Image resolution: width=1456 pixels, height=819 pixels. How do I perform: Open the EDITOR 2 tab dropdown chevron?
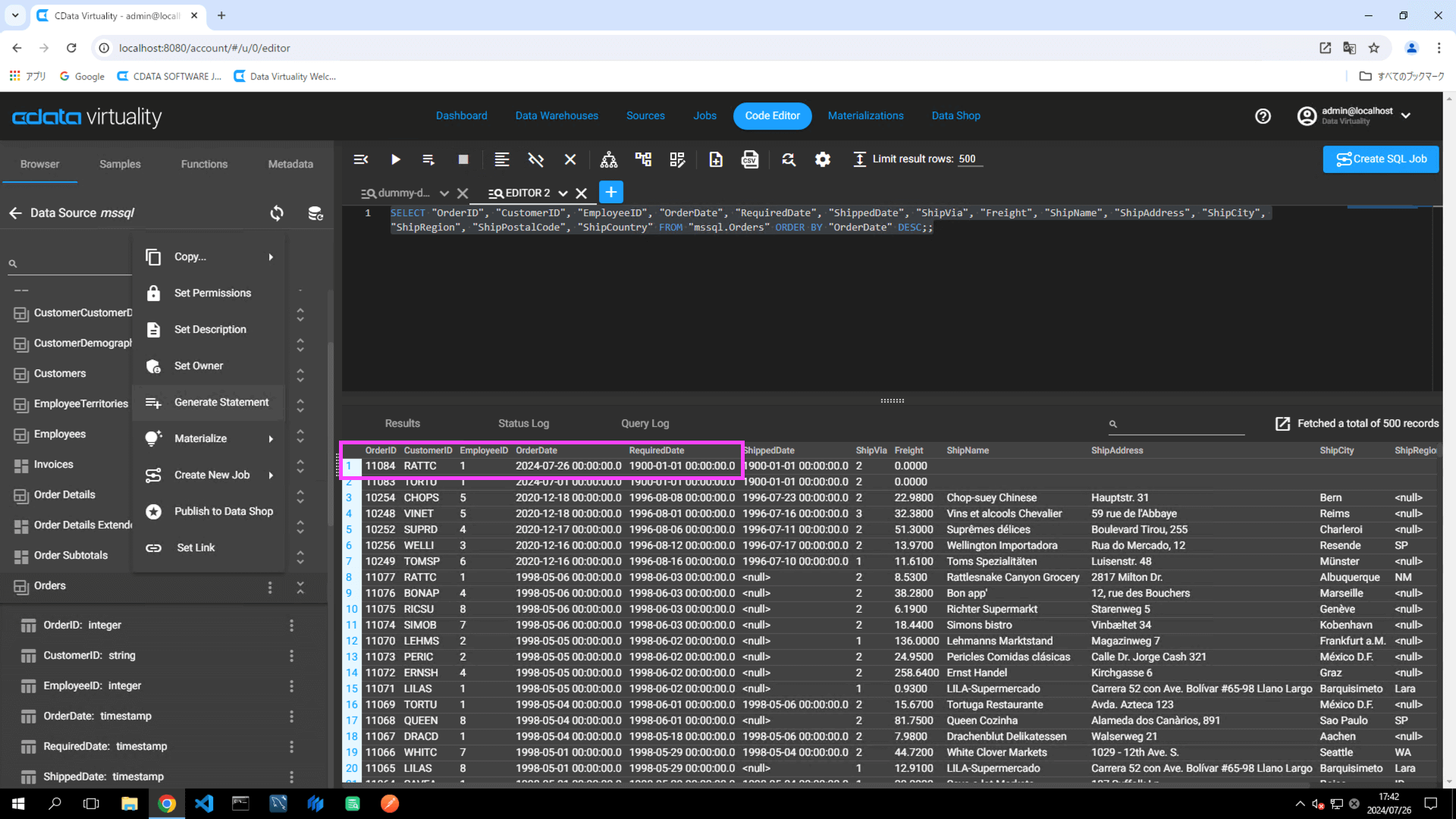coord(563,193)
